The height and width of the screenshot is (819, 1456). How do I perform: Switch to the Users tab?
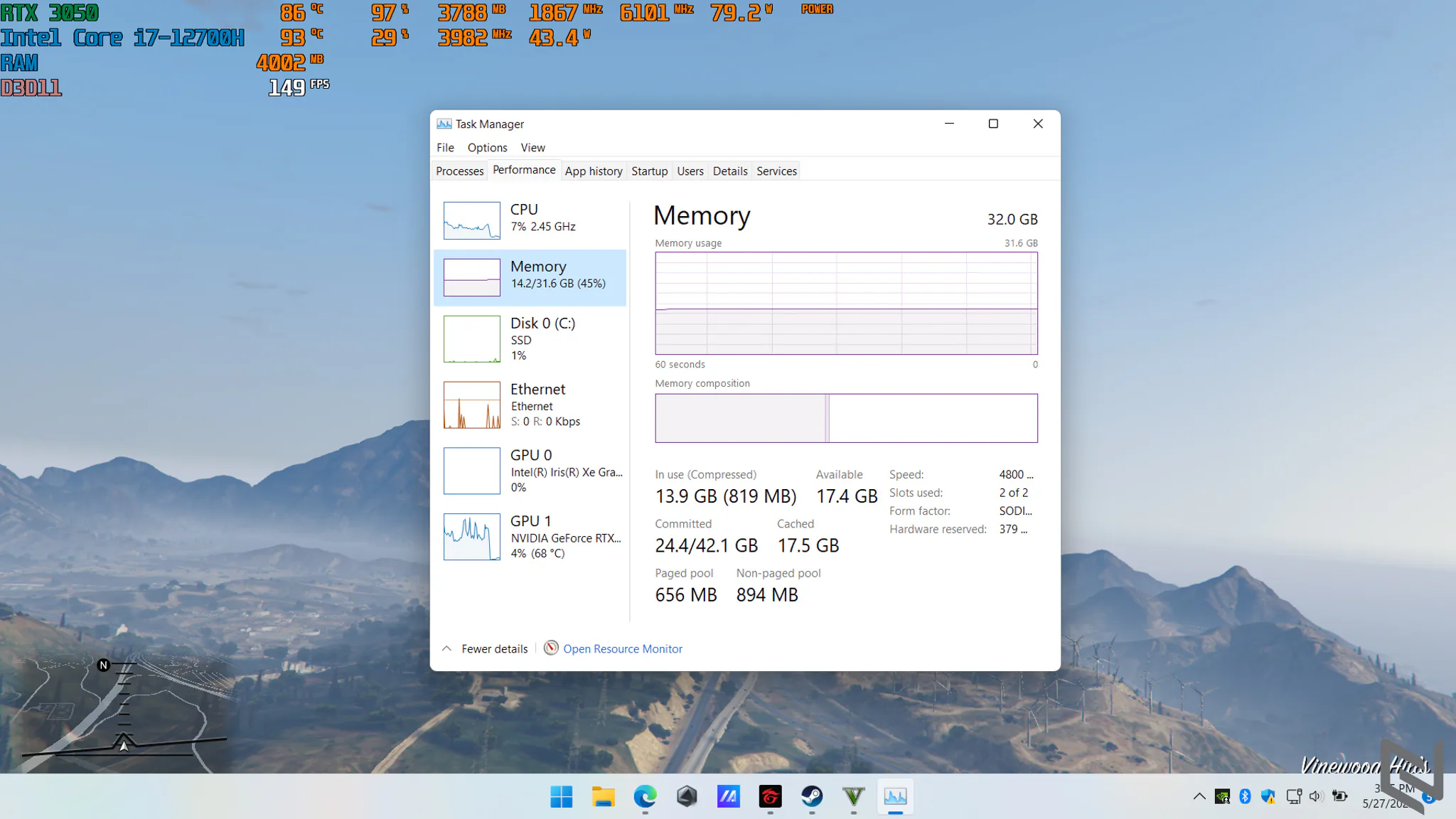690,171
